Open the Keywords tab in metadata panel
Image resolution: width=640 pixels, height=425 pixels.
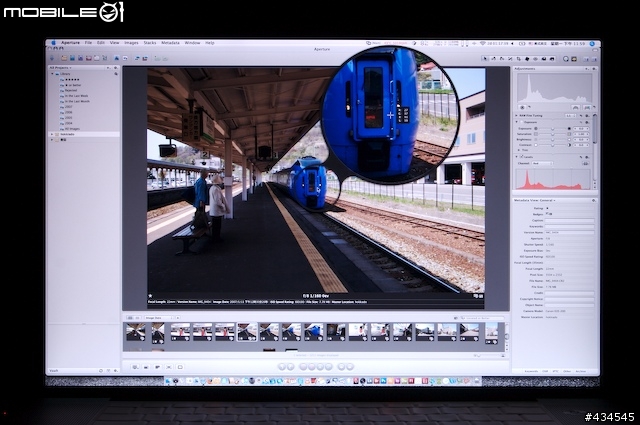[531, 371]
